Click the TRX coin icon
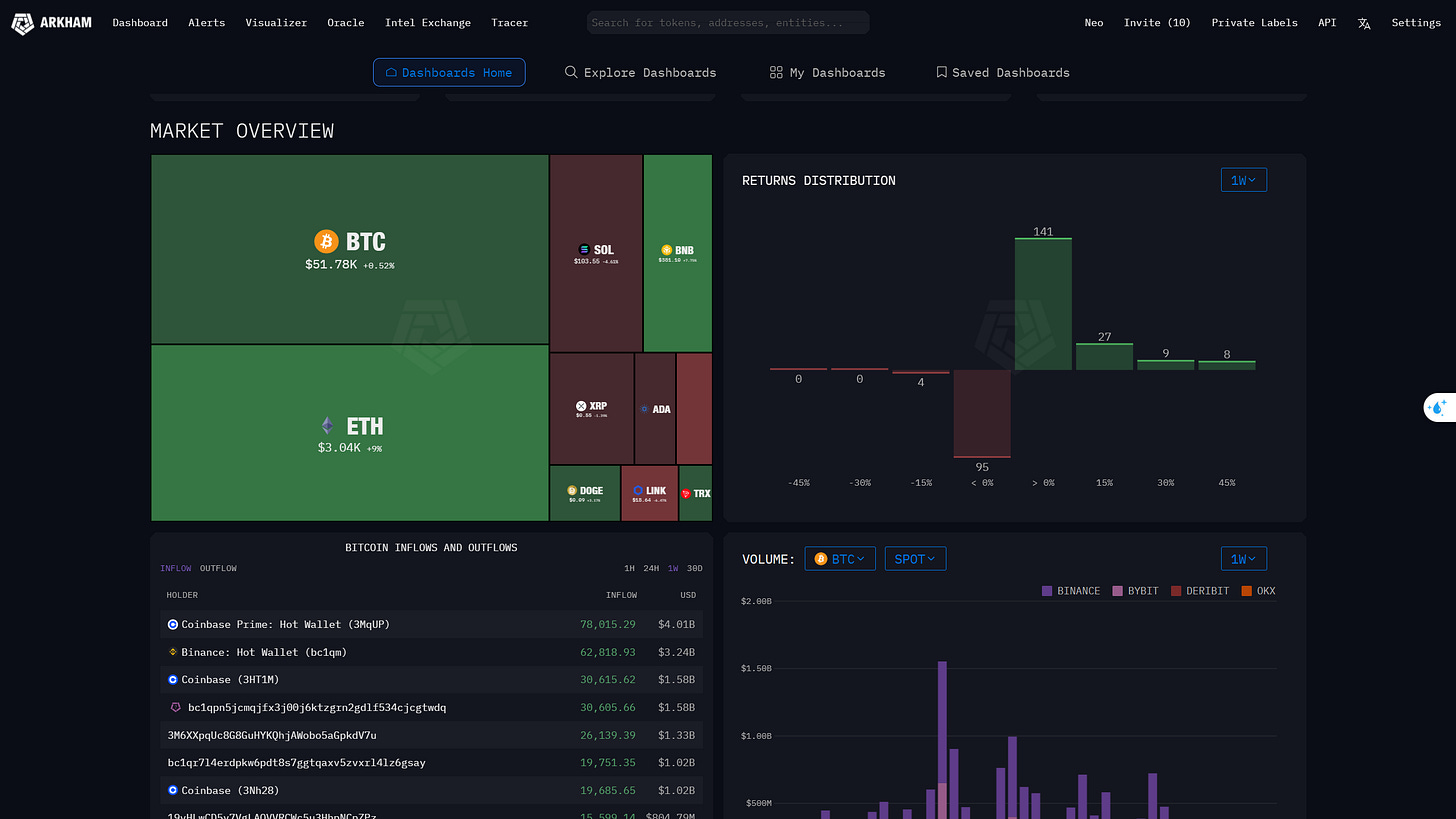The width and height of the screenshot is (1456, 819). coord(686,494)
